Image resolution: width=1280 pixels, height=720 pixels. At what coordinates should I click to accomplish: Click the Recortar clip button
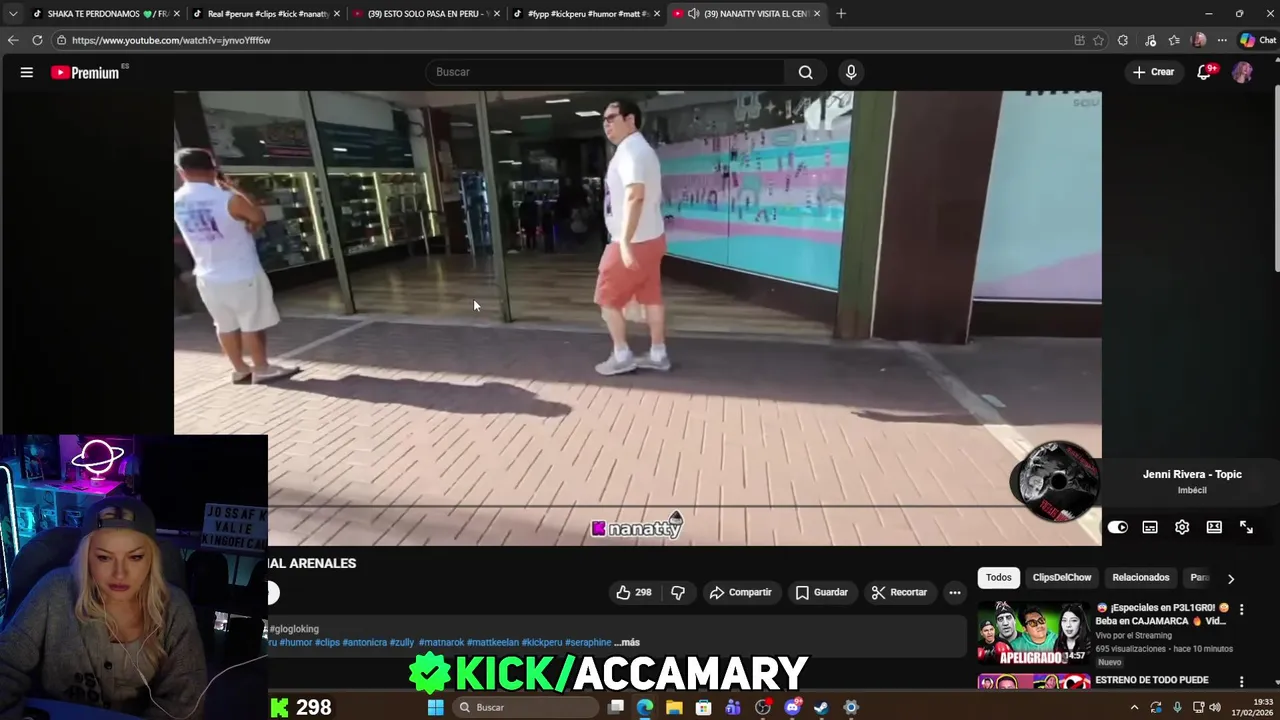[899, 592]
